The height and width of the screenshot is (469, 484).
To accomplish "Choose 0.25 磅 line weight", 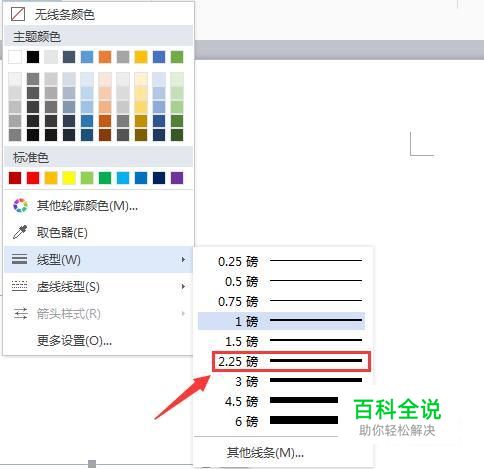I will coord(282,261).
